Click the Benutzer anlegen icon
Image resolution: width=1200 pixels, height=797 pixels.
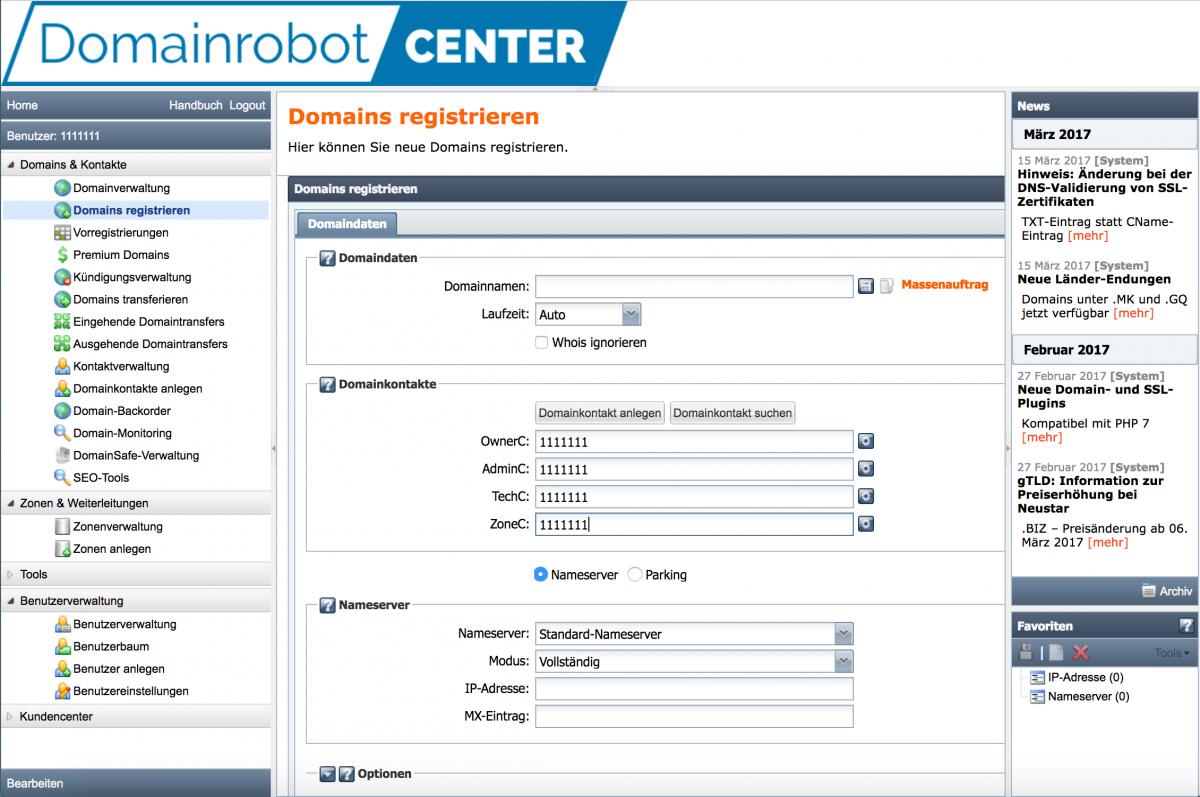(62, 669)
